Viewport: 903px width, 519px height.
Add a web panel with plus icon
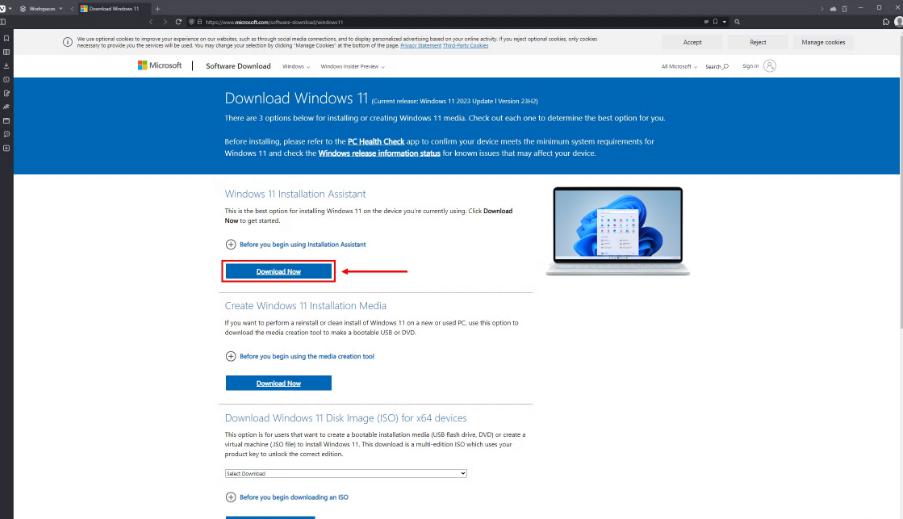tap(6, 148)
